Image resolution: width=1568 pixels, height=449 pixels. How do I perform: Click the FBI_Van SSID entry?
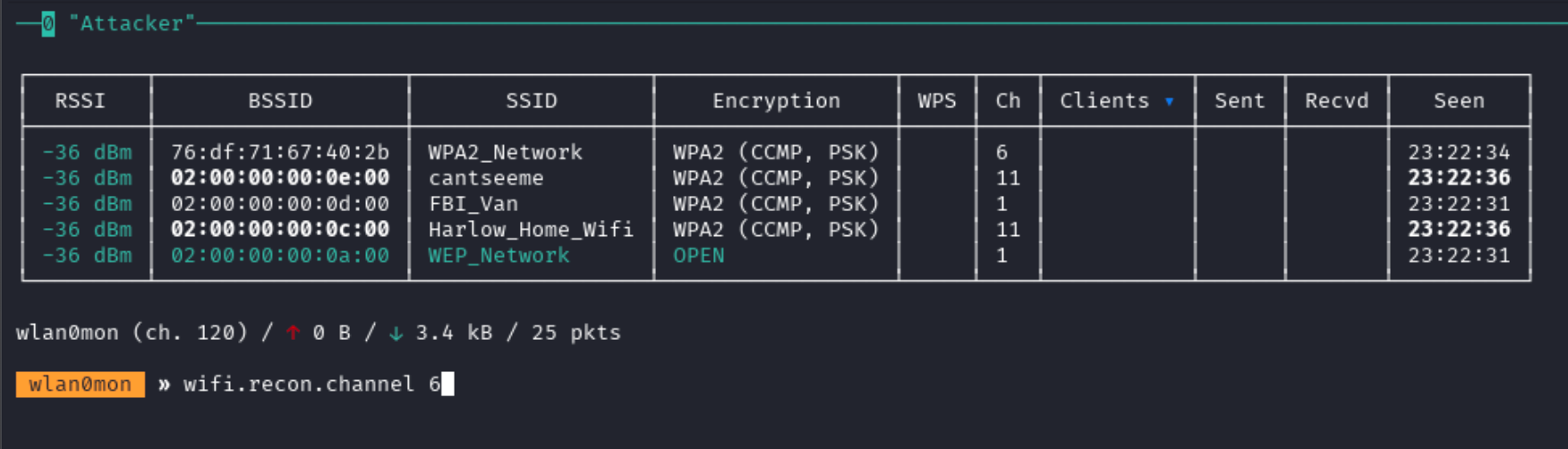(x=473, y=204)
